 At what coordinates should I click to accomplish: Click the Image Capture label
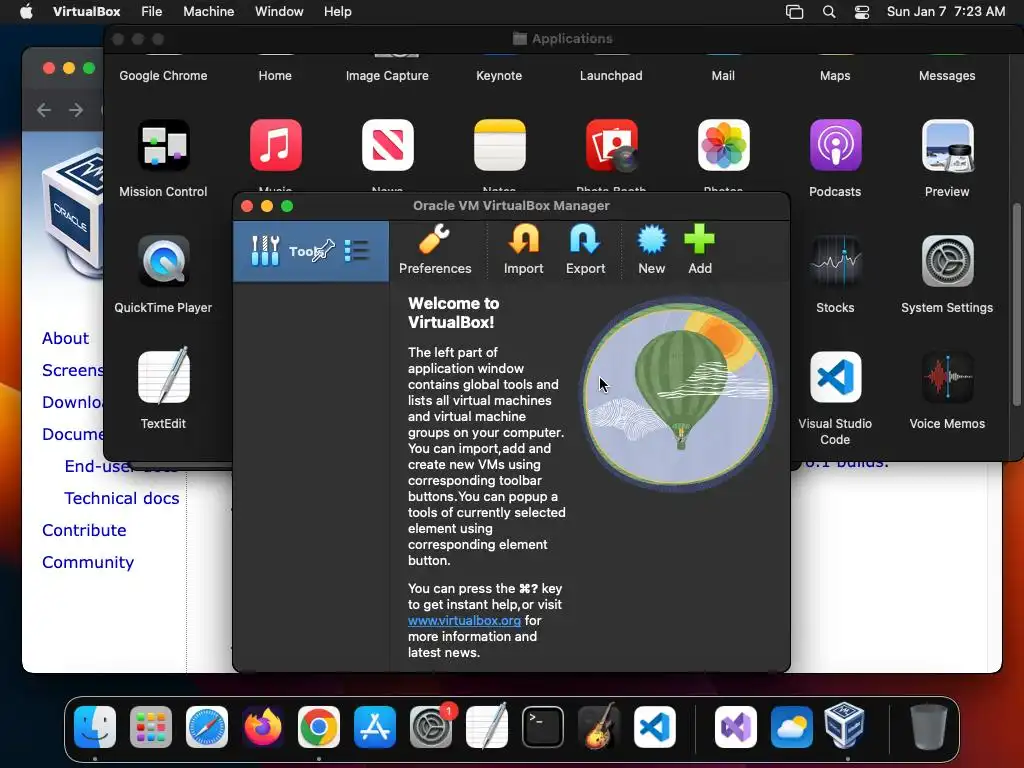click(387, 76)
